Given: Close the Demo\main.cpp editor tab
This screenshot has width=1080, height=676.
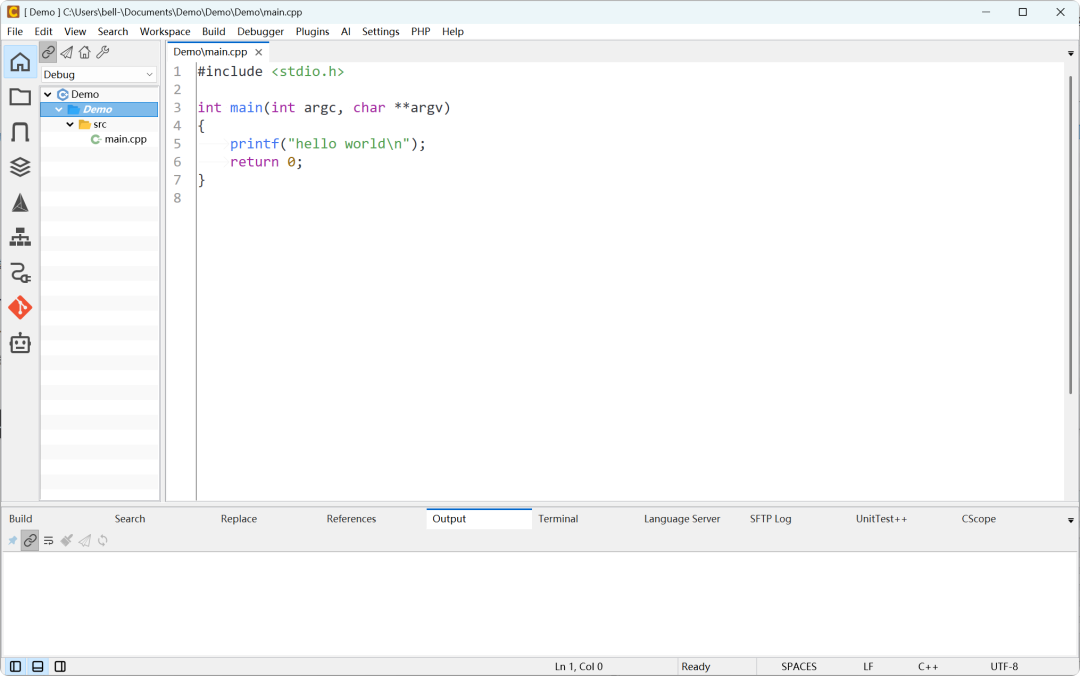Looking at the screenshot, I should coord(258,52).
